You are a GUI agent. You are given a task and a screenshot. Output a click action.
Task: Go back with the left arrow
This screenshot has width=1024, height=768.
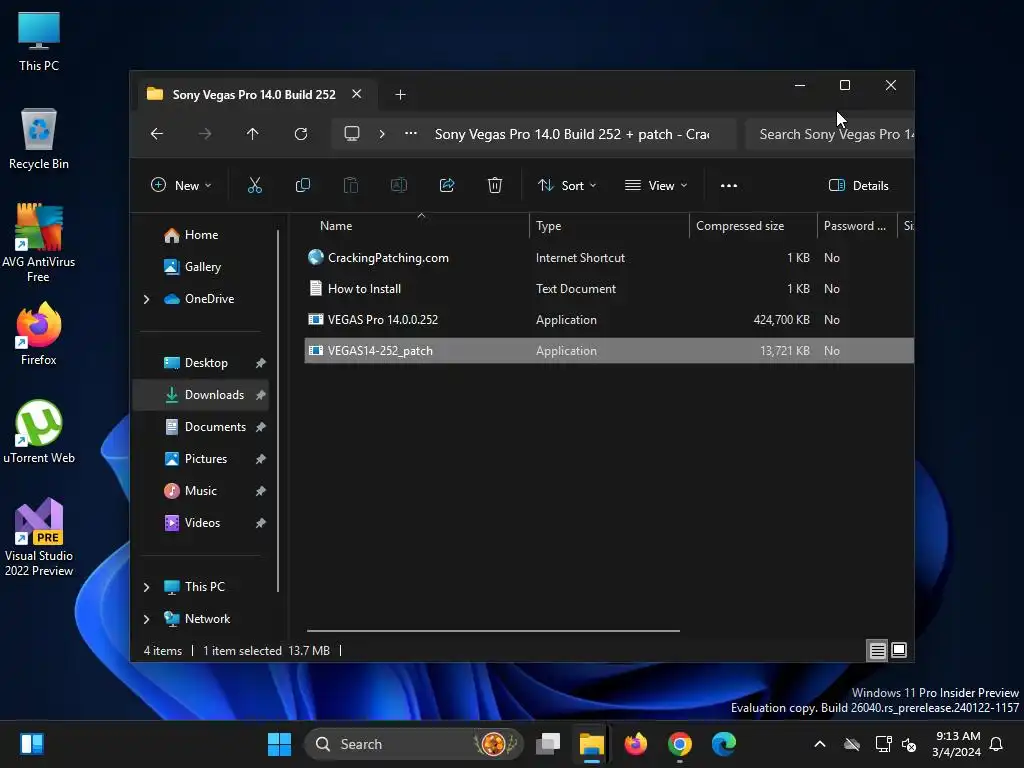tap(157, 134)
